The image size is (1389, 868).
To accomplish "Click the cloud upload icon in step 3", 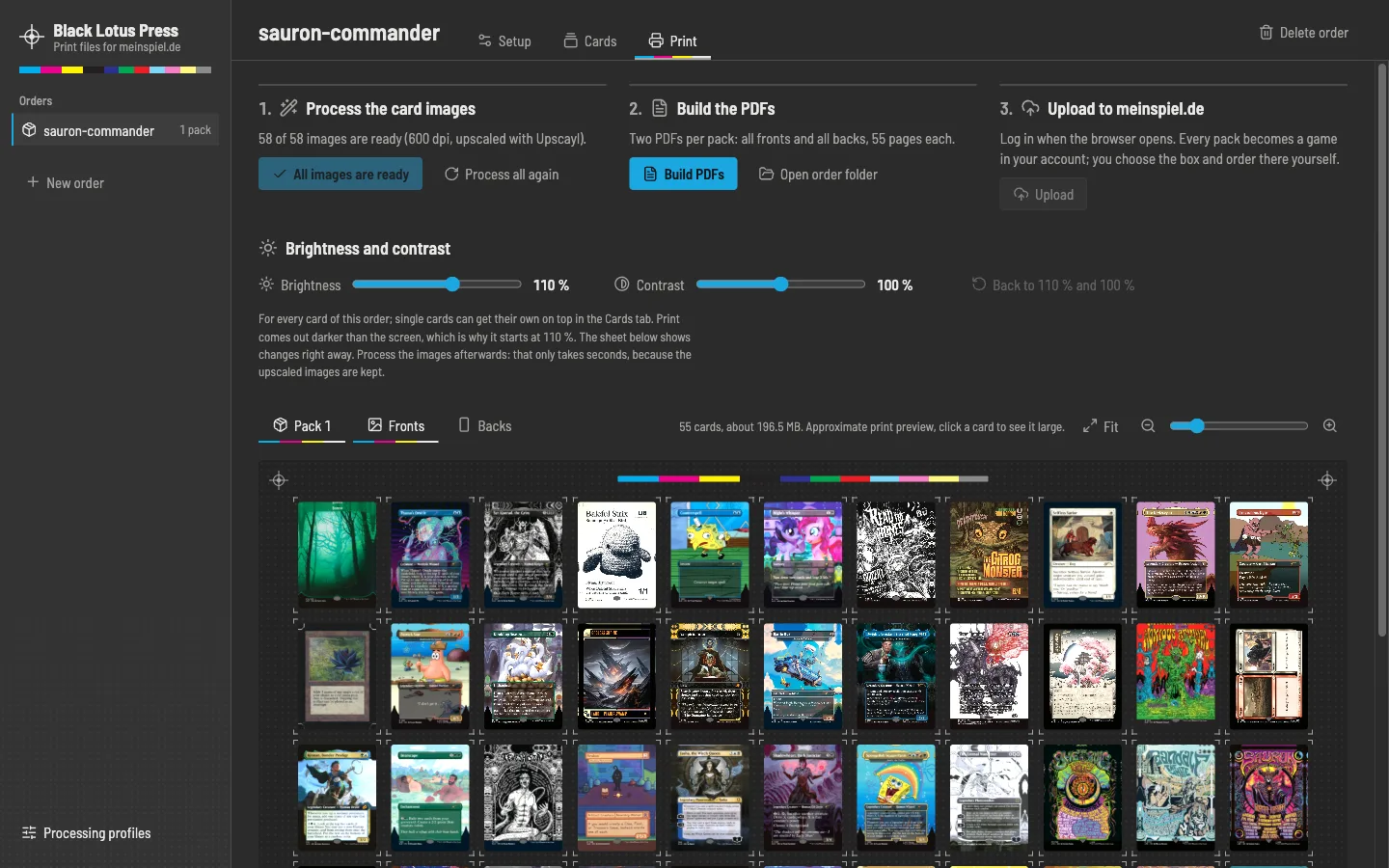I will tap(1030, 108).
